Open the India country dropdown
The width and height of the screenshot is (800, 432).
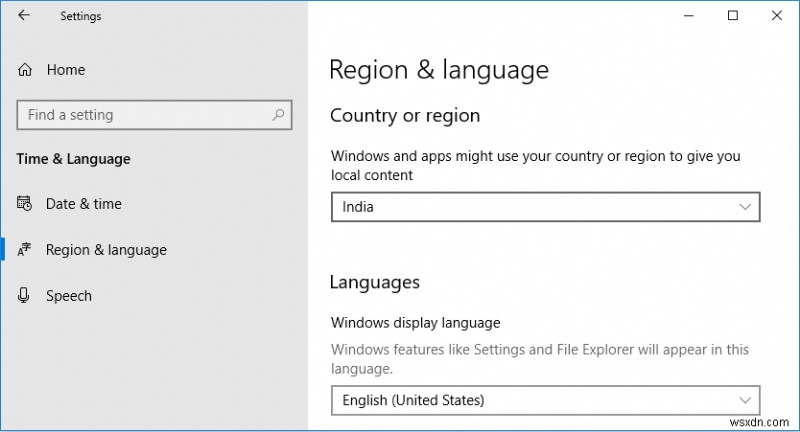point(545,207)
